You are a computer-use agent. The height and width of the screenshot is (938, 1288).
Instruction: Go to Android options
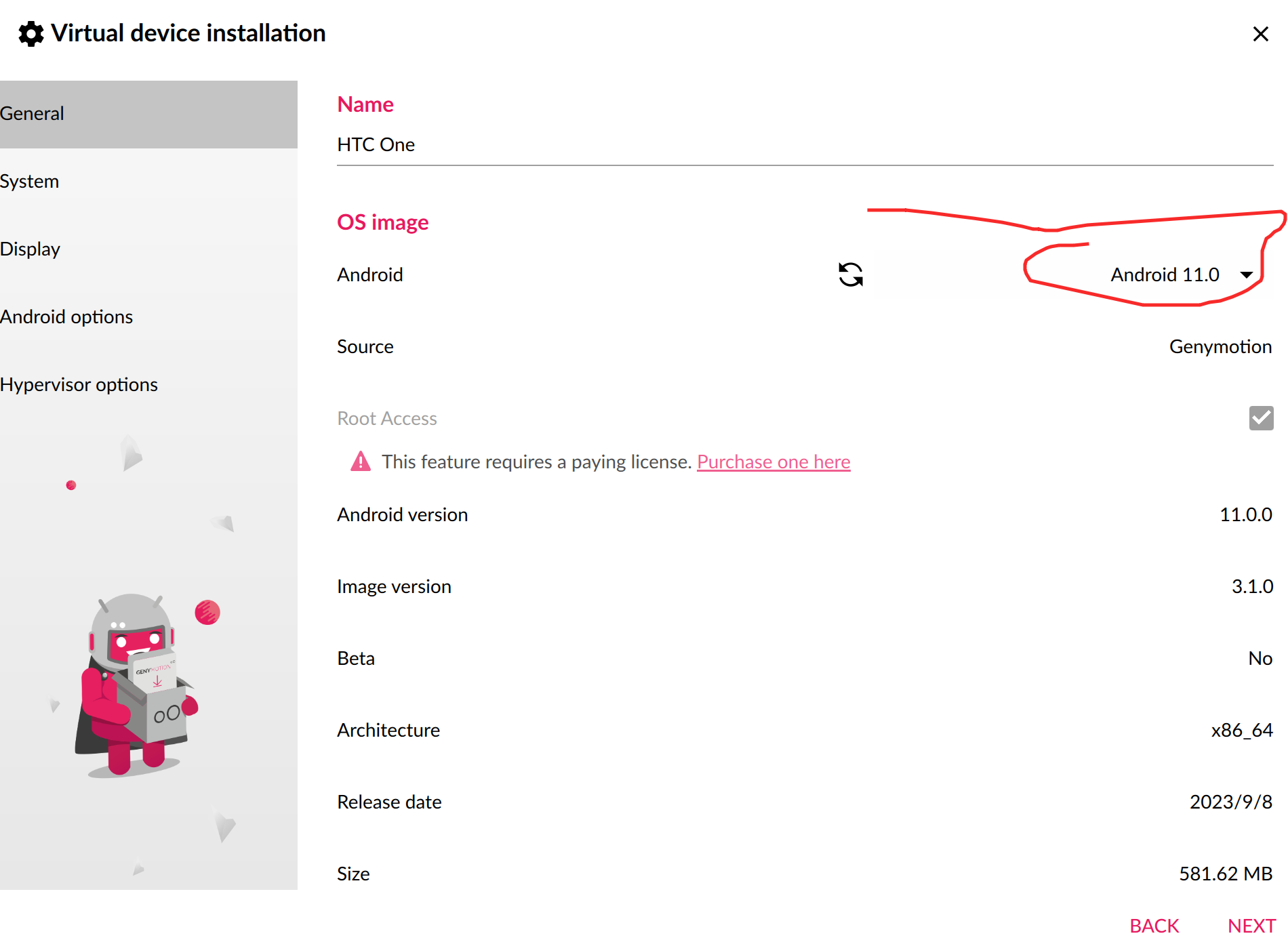[x=148, y=317]
